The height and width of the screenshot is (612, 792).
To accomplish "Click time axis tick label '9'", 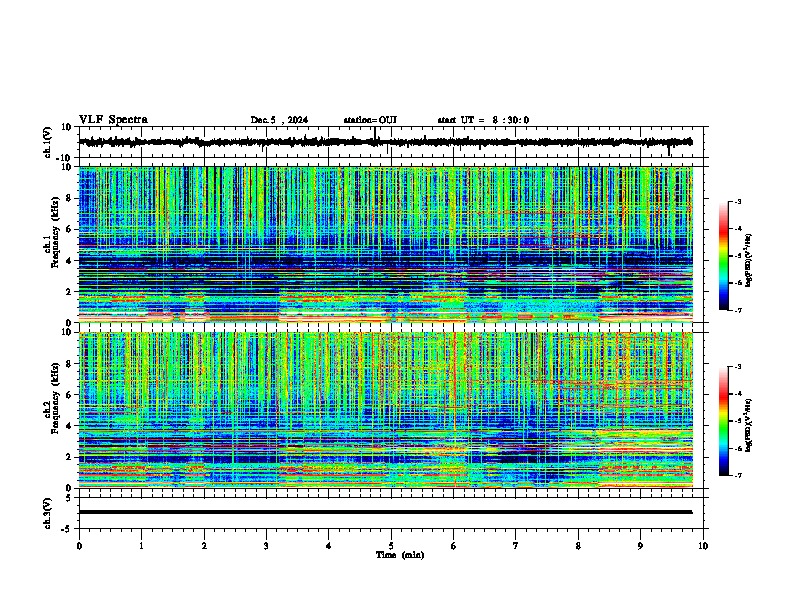I will 640,546.
